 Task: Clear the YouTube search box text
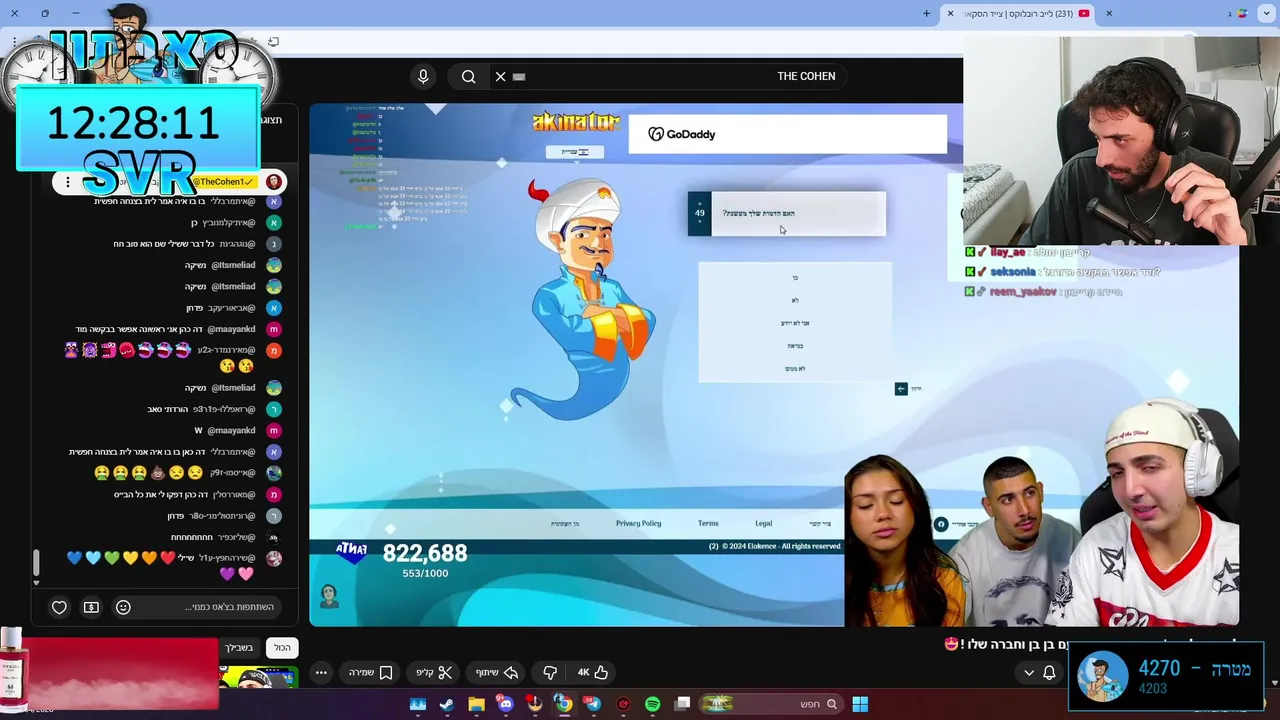click(501, 76)
